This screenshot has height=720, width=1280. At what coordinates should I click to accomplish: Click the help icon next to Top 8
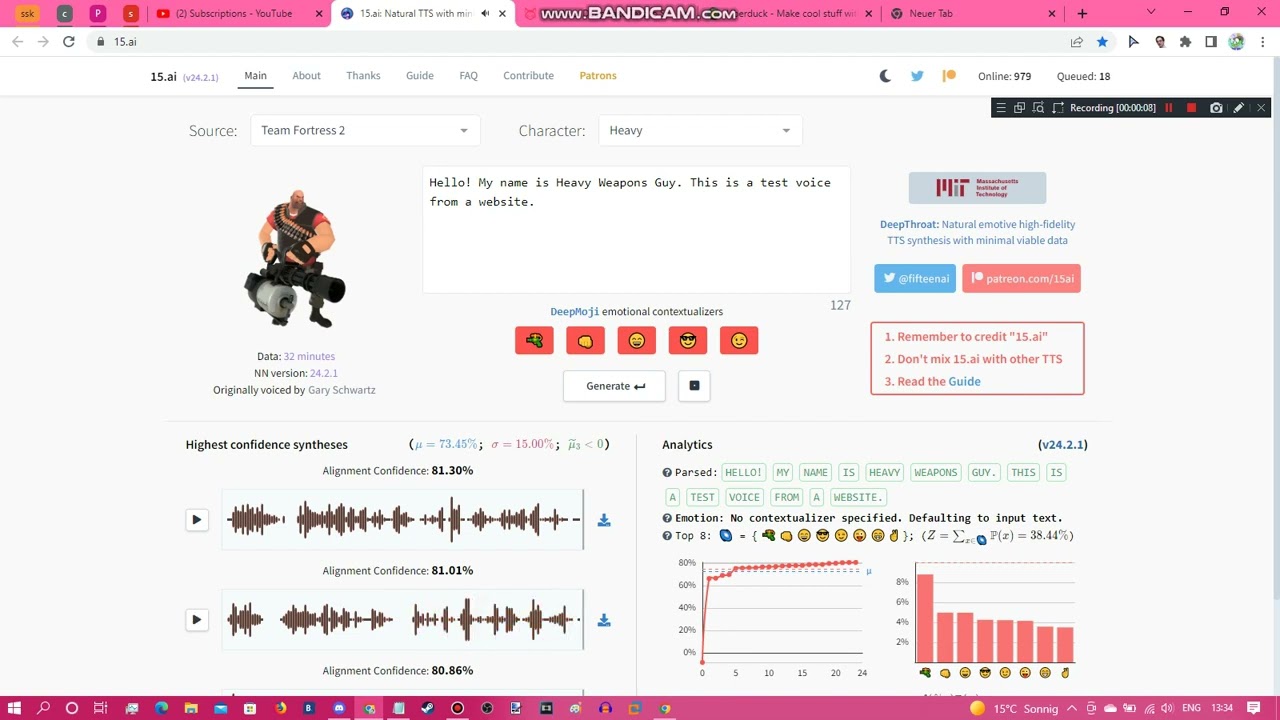click(667, 536)
